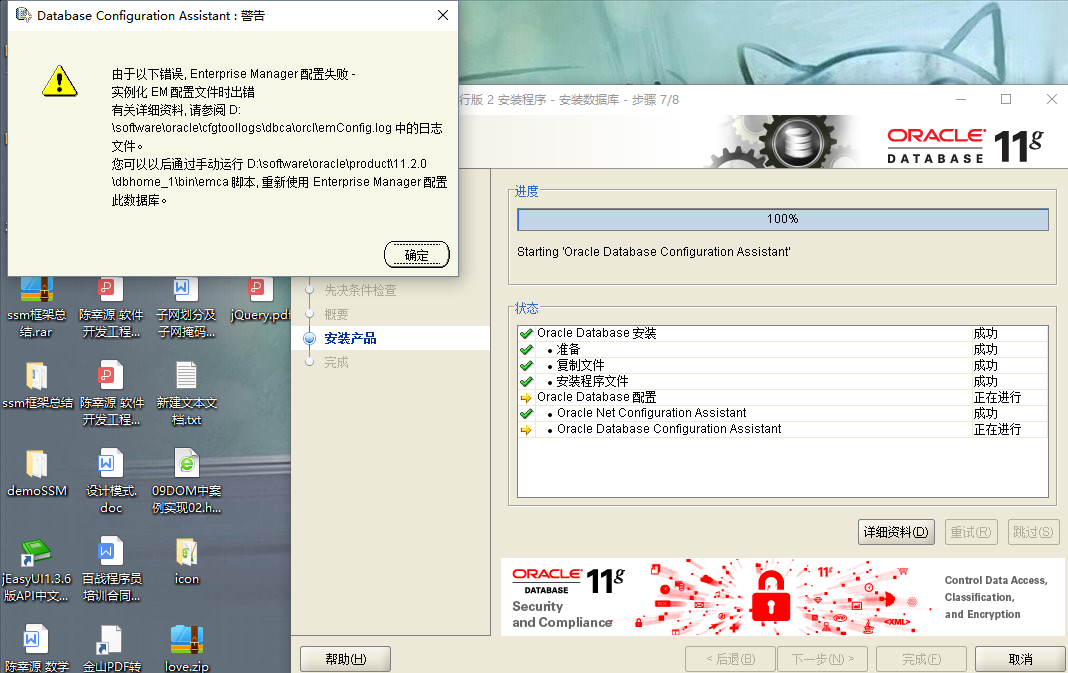Select the Oracle Database 安装 status row
The height and width of the screenshot is (673, 1068).
coord(783,334)
